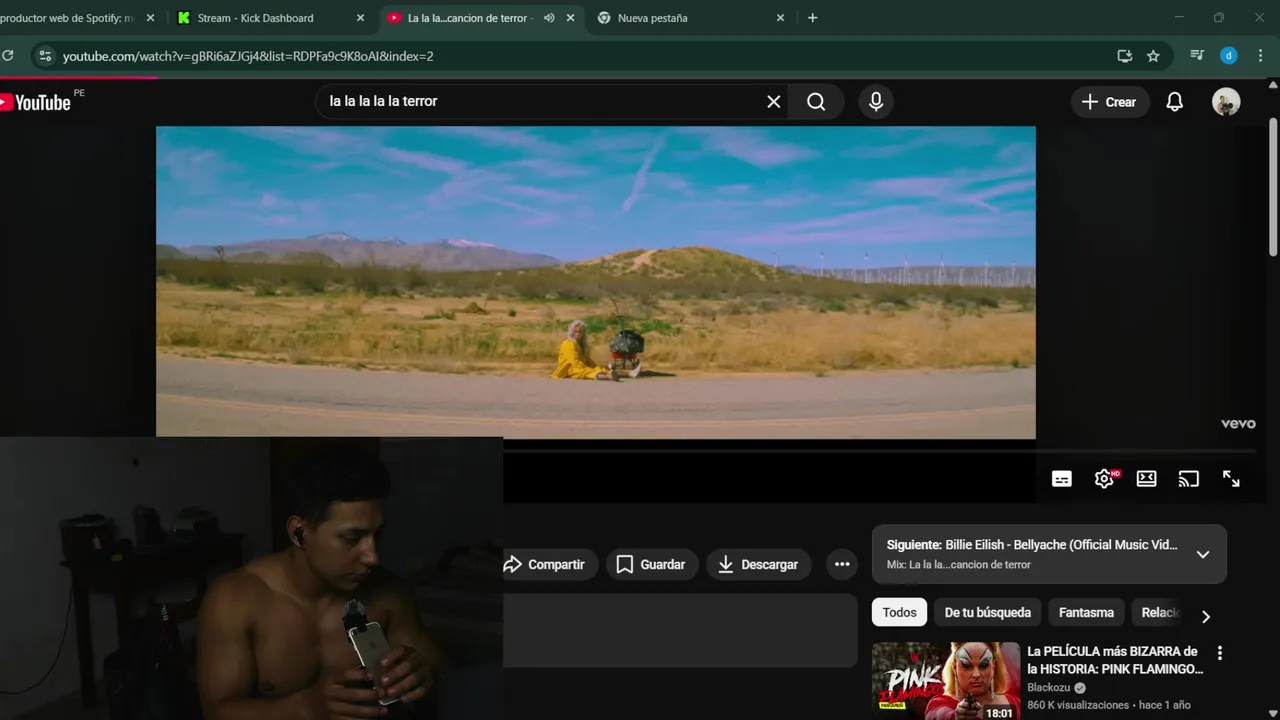This screenshot has width=1280, height=720.
Task: Install or cast page from address bar
Action: 1124,56
